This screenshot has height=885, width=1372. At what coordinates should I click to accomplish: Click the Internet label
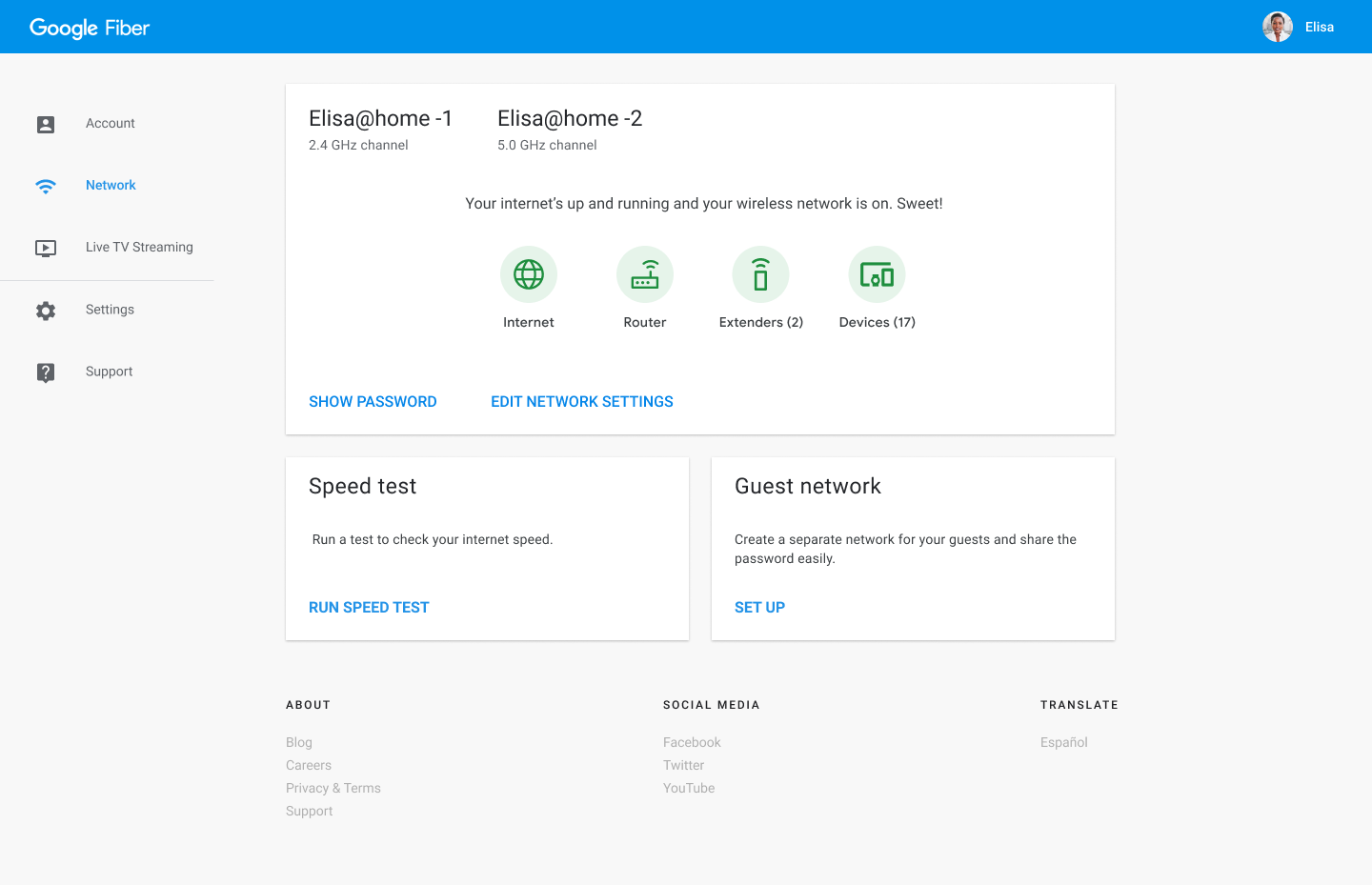[529, 322]
